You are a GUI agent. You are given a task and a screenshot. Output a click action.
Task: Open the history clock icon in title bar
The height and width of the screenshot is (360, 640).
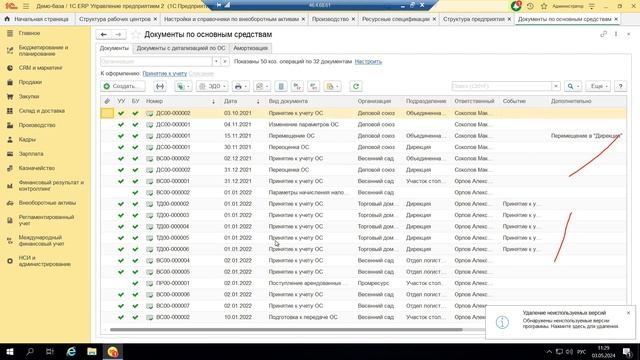530,6
